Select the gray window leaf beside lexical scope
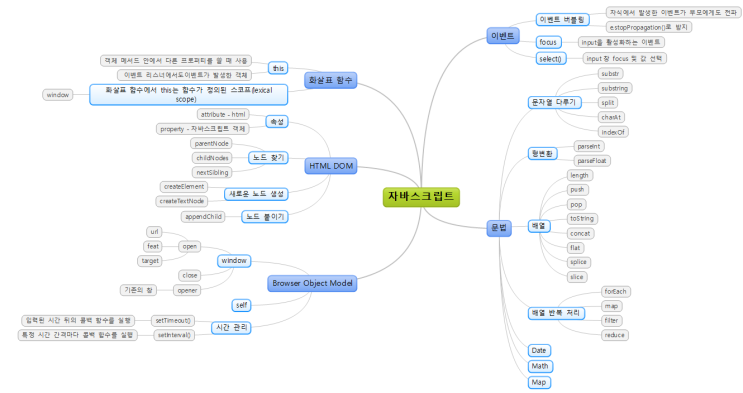 pyautogui.click(x=58, y=95)
